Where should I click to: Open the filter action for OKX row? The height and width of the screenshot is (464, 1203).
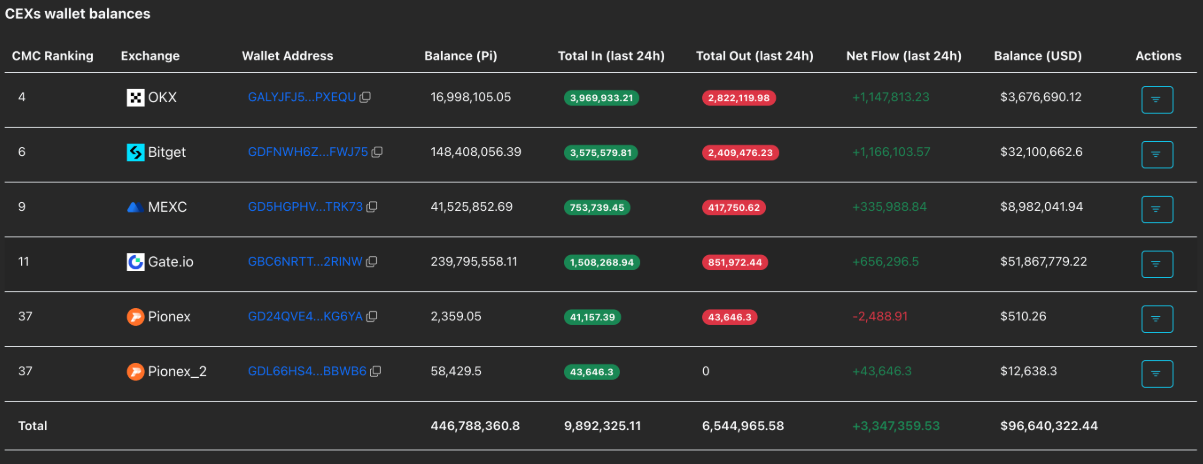[1156, 100]
